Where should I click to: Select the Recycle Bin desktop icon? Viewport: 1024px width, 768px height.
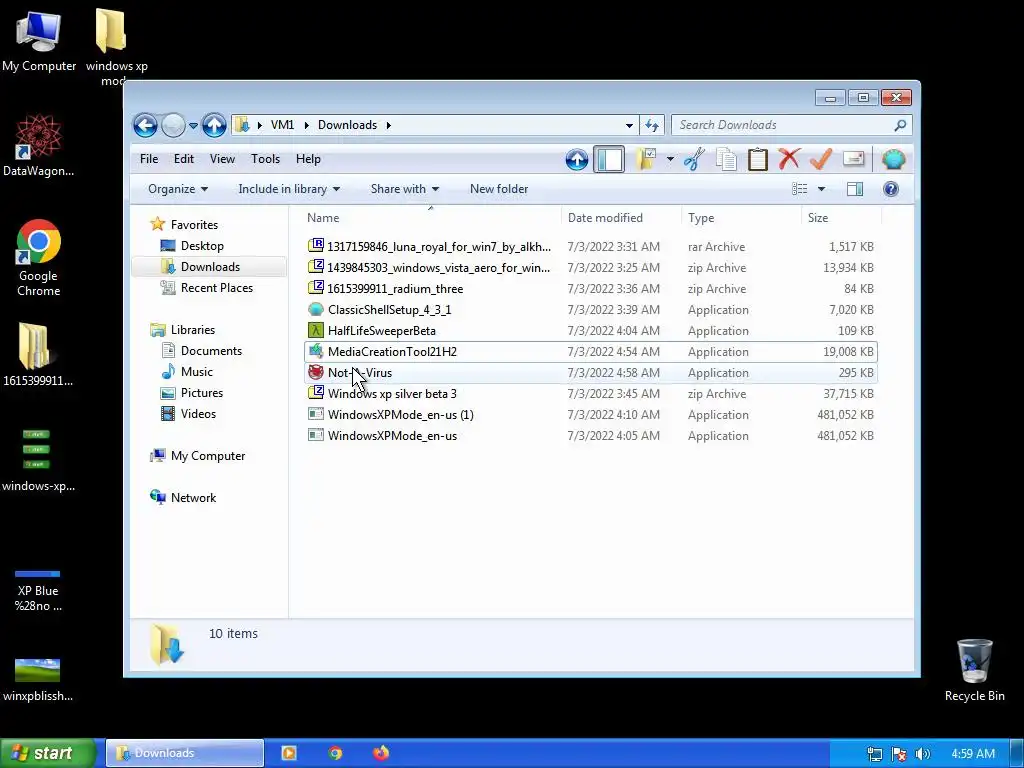[x=974, y=670]
